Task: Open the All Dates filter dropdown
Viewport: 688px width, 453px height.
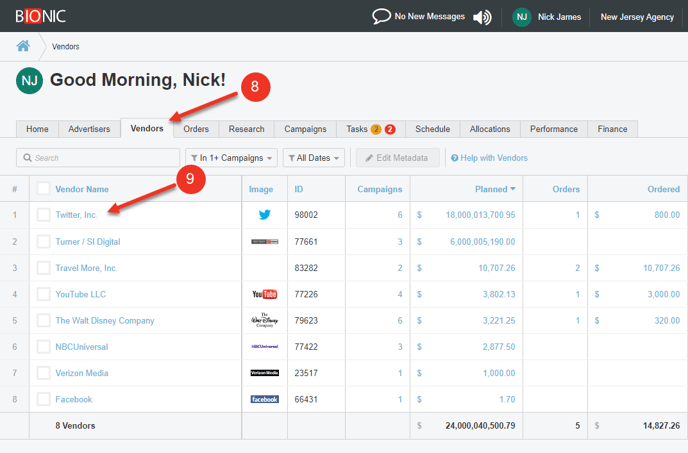Action: (x=314, y=158)
